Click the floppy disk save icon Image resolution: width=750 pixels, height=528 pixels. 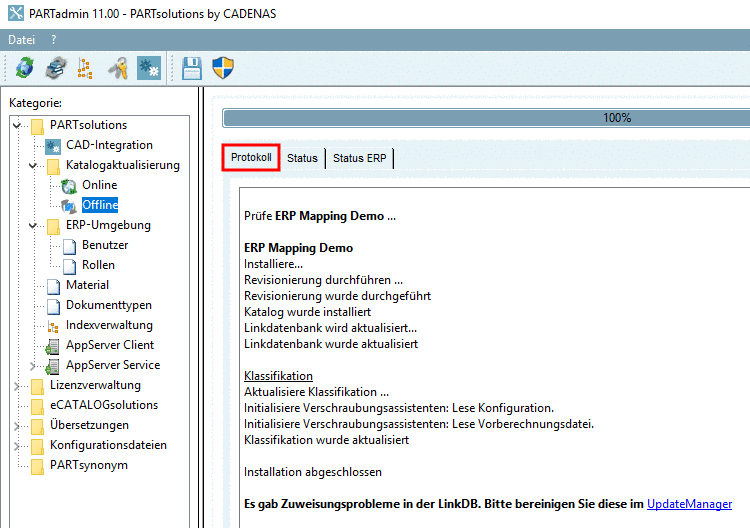tap(192, 68)
